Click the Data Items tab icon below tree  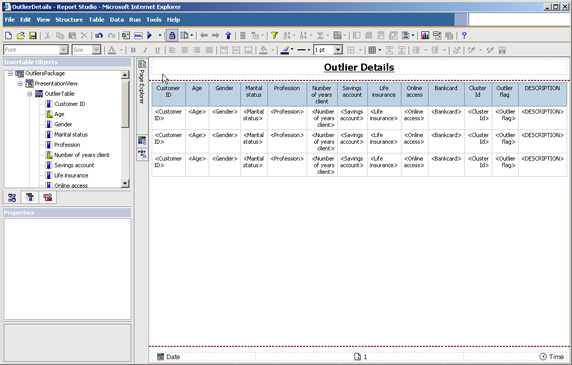30,197
